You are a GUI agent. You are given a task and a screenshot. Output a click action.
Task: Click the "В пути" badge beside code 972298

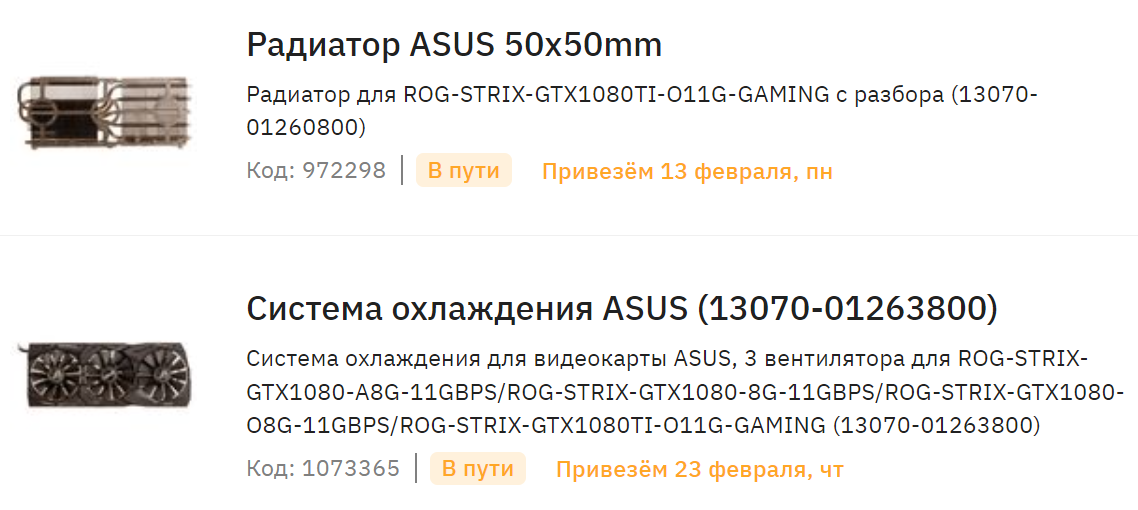coord(463,171)
